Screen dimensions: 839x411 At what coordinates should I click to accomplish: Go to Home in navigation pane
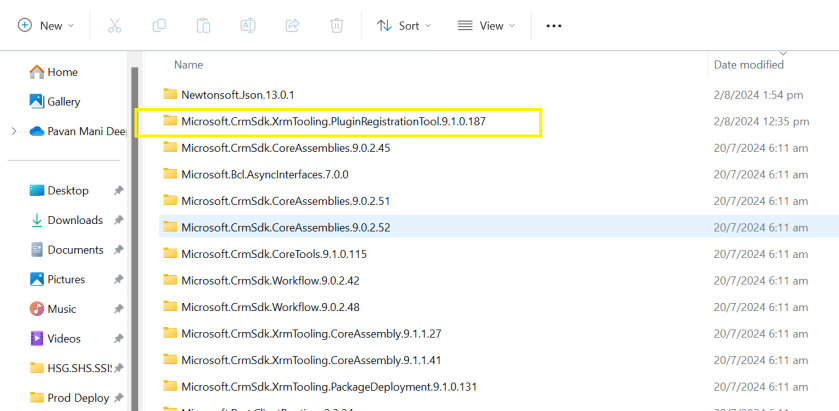click(x=62, y=72)
